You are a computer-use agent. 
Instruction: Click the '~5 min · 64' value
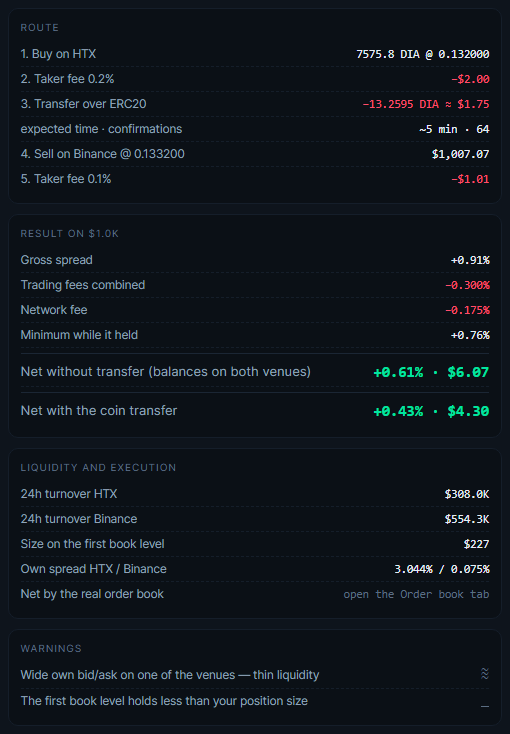(x=454, y=129)
